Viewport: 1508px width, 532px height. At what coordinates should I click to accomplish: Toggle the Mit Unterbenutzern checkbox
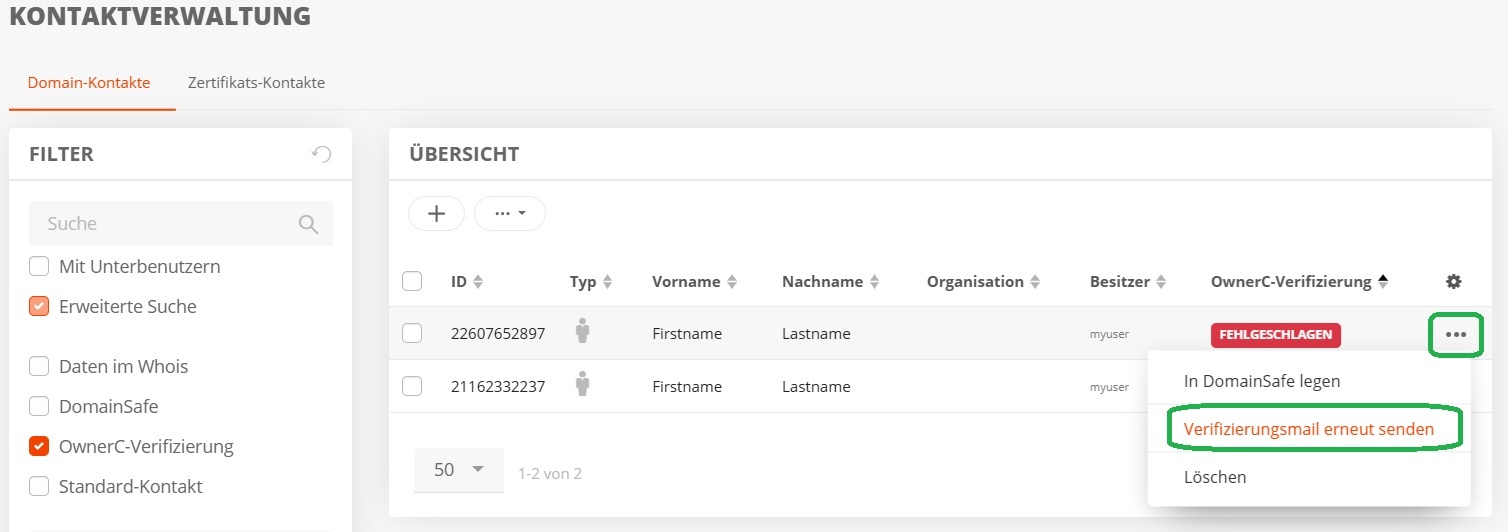click(x=39, y=267)
